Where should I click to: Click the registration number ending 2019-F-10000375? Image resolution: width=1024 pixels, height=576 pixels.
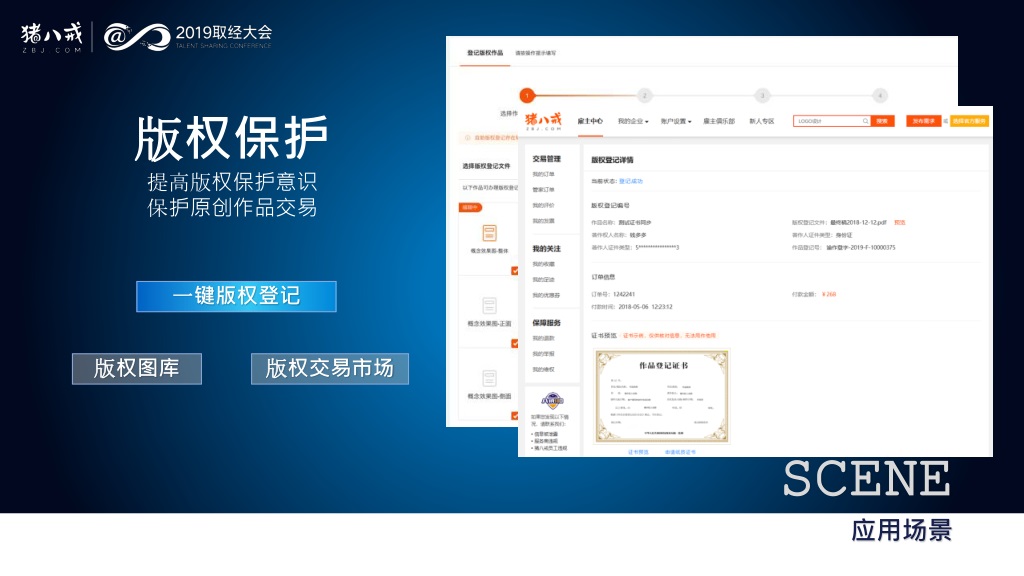[x=861, y=248]
